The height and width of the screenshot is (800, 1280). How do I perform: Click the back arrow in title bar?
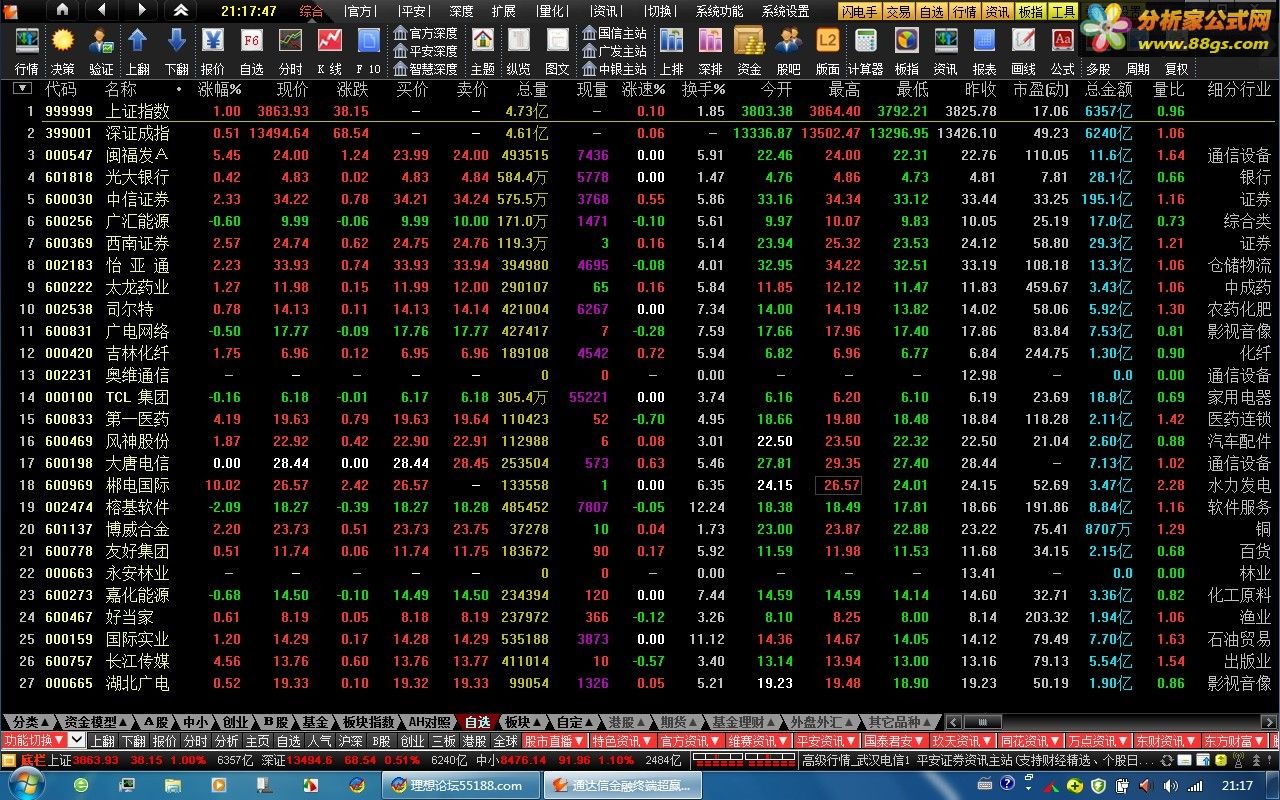click(x=101, y=10)
